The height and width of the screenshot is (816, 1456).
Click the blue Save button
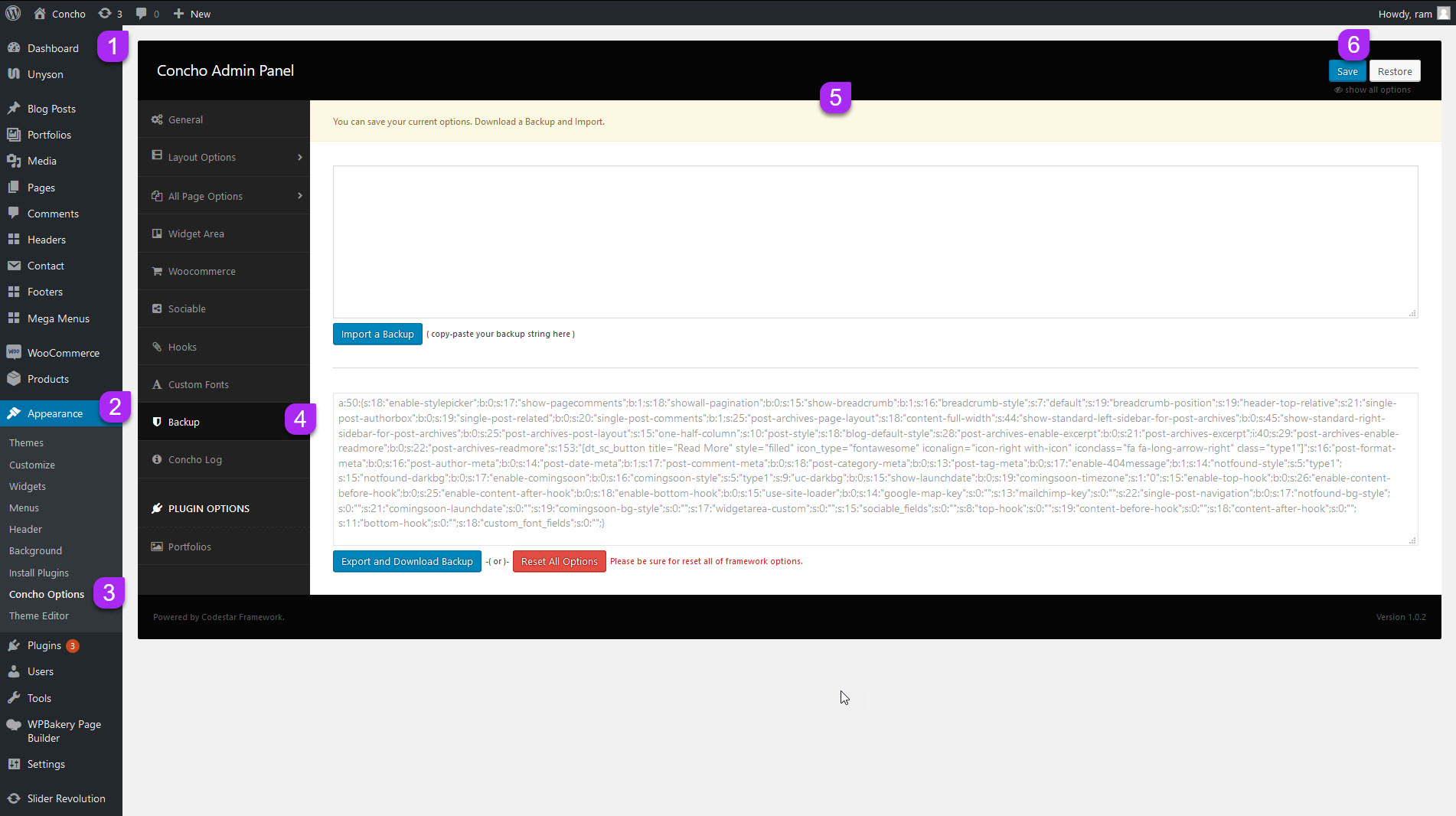tap(1347, 71)
